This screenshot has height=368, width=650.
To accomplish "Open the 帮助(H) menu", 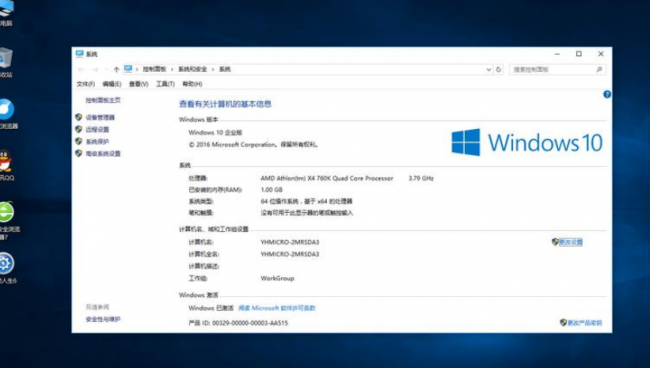I will tap(192, 84).
